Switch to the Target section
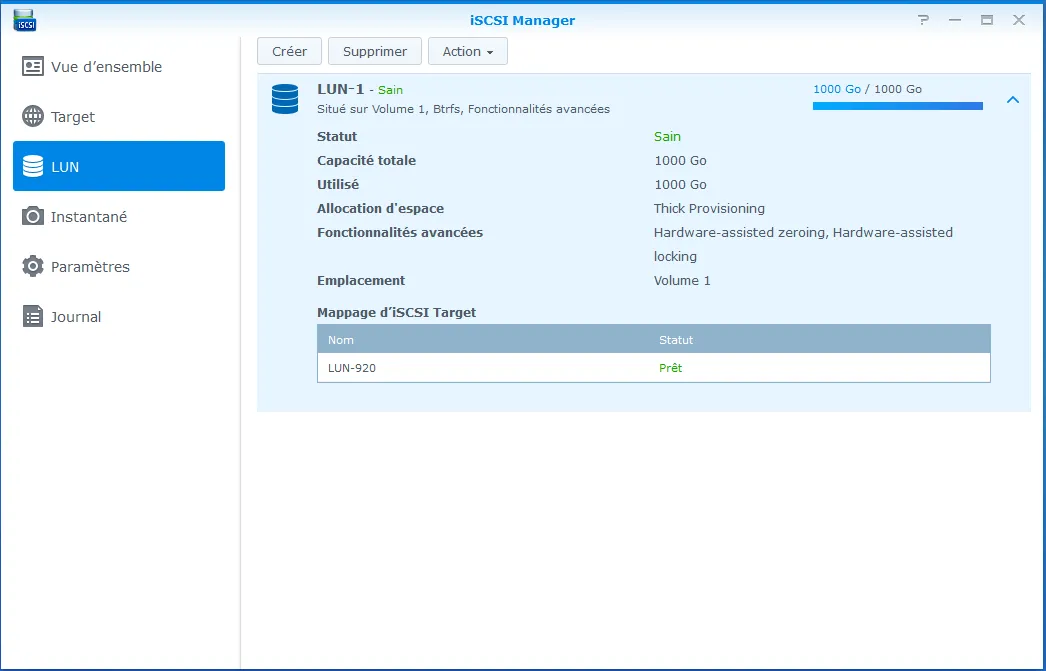The width and height of the screenshot is (1046, 671). [x=73, y=117]
